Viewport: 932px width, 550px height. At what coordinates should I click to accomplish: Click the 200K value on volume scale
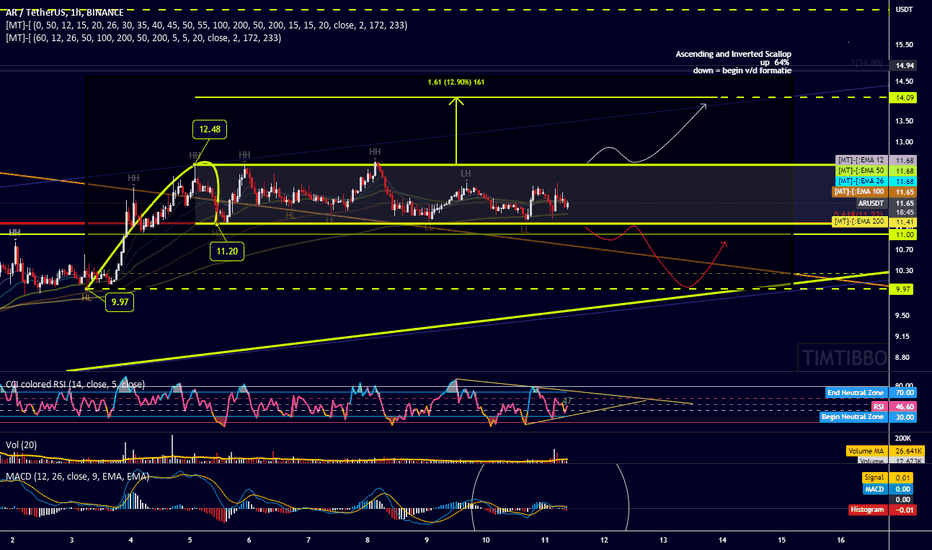click(903, 438)
